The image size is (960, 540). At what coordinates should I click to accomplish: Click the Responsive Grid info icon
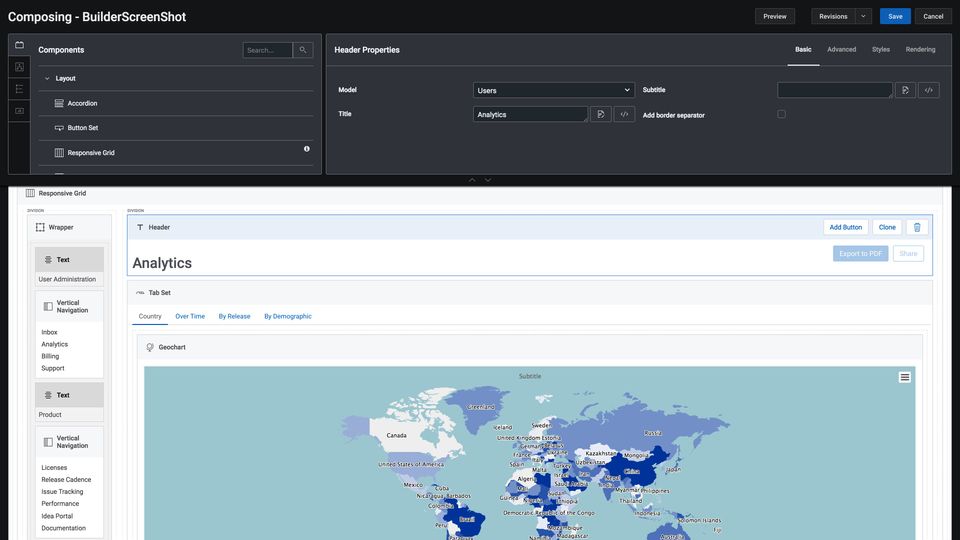(x=306, y=149)
